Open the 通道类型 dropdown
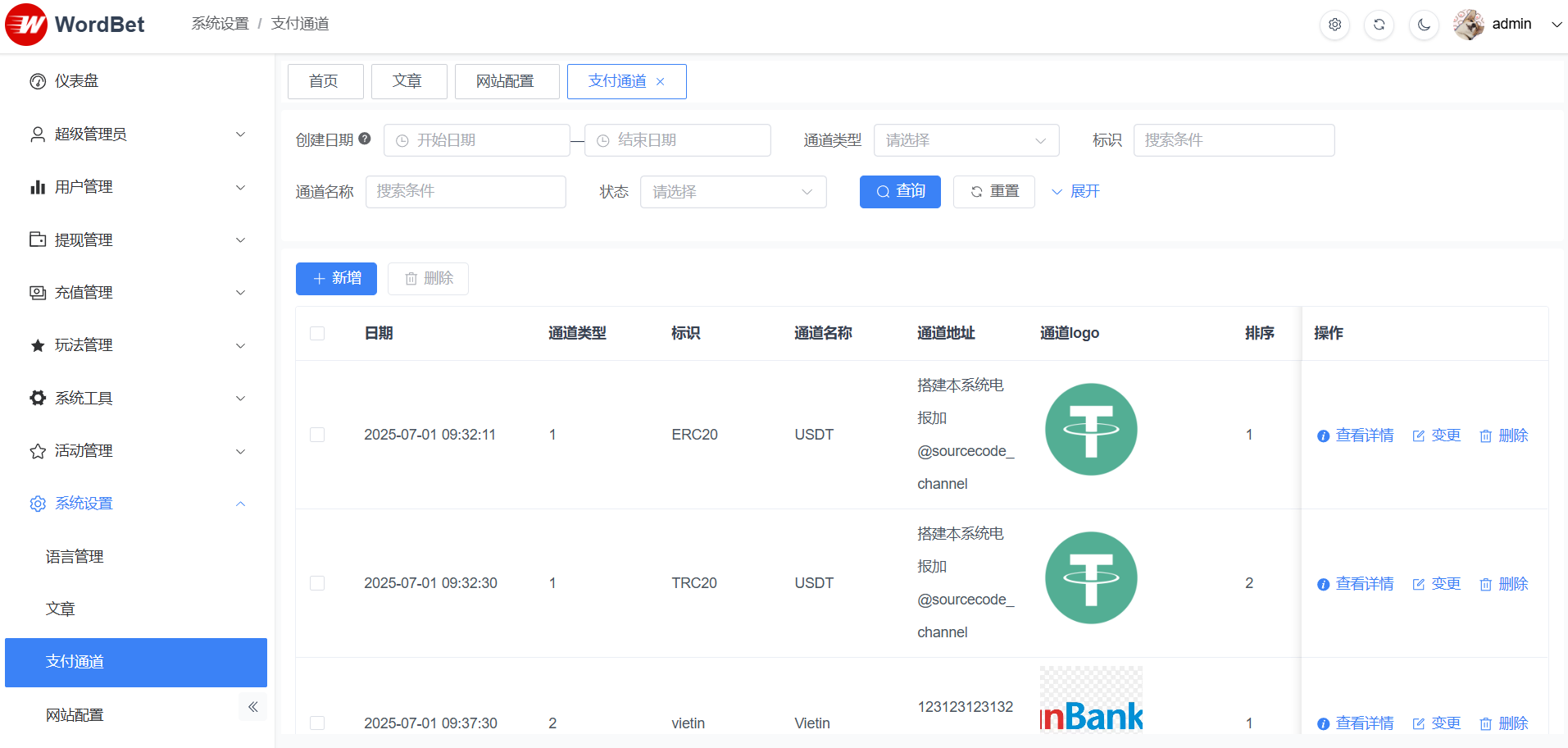Screen dimensions: 1568x748 click(966, 140)
